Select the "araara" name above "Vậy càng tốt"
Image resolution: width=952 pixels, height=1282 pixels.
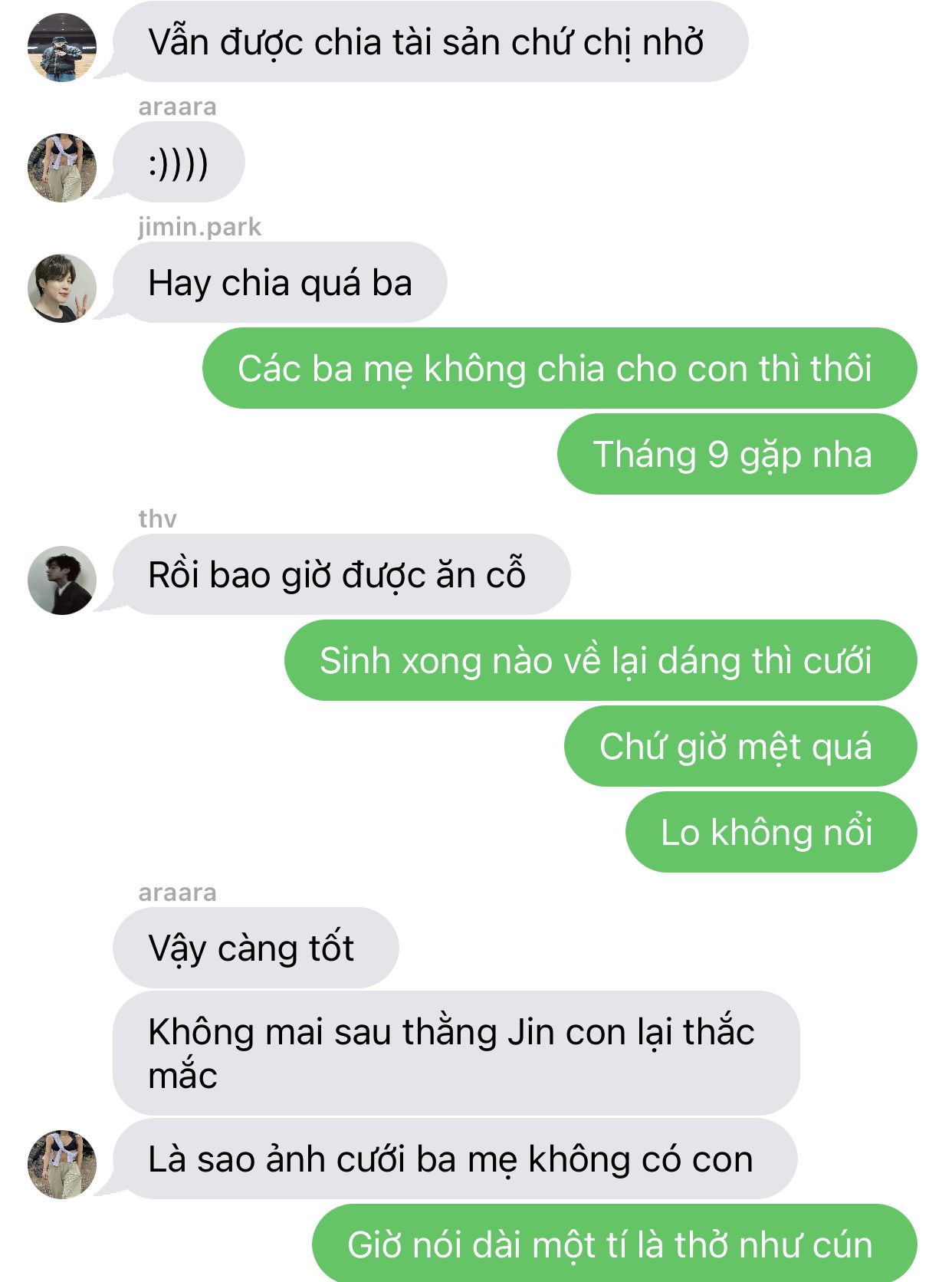177,893
